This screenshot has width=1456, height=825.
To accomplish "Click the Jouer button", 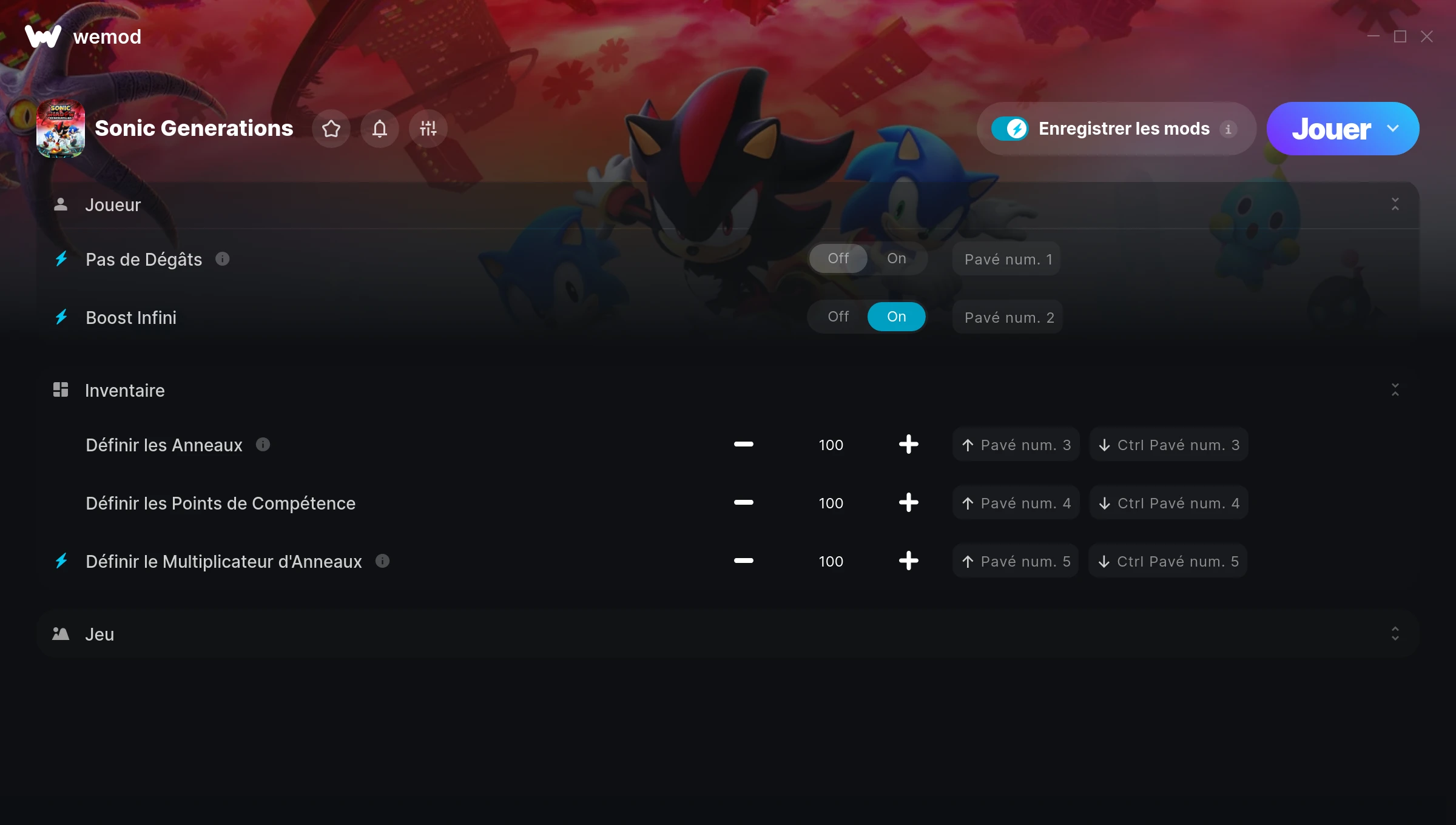I will pos(1331,129).
